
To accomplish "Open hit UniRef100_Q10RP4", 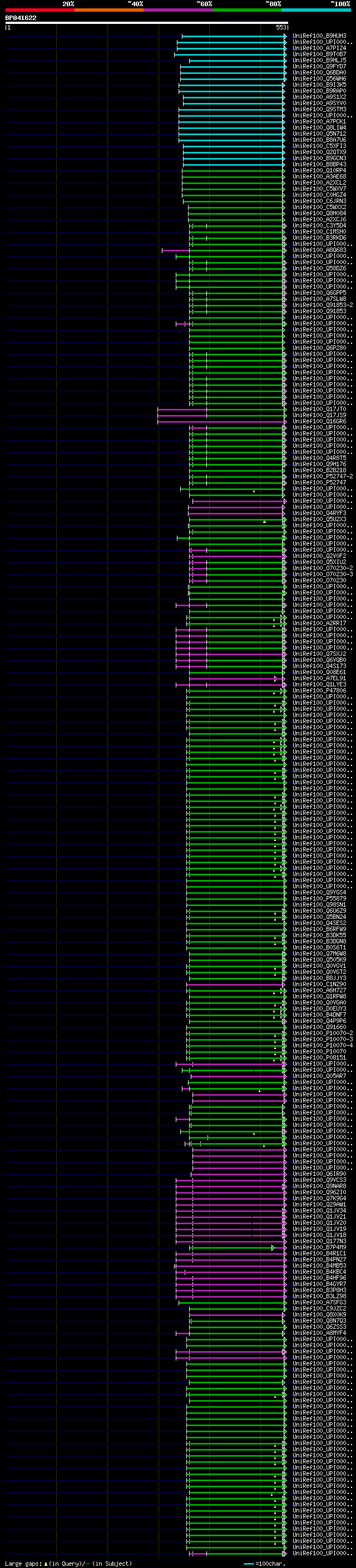I will [x=319, y=170].
